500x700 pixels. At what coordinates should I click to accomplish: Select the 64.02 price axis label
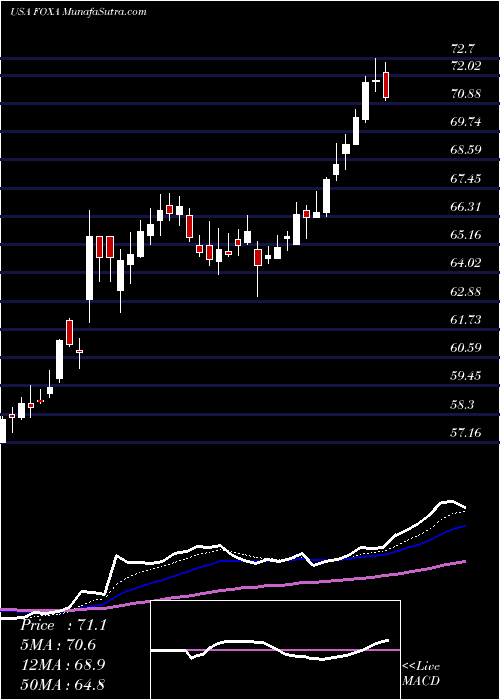coord(466,263)
